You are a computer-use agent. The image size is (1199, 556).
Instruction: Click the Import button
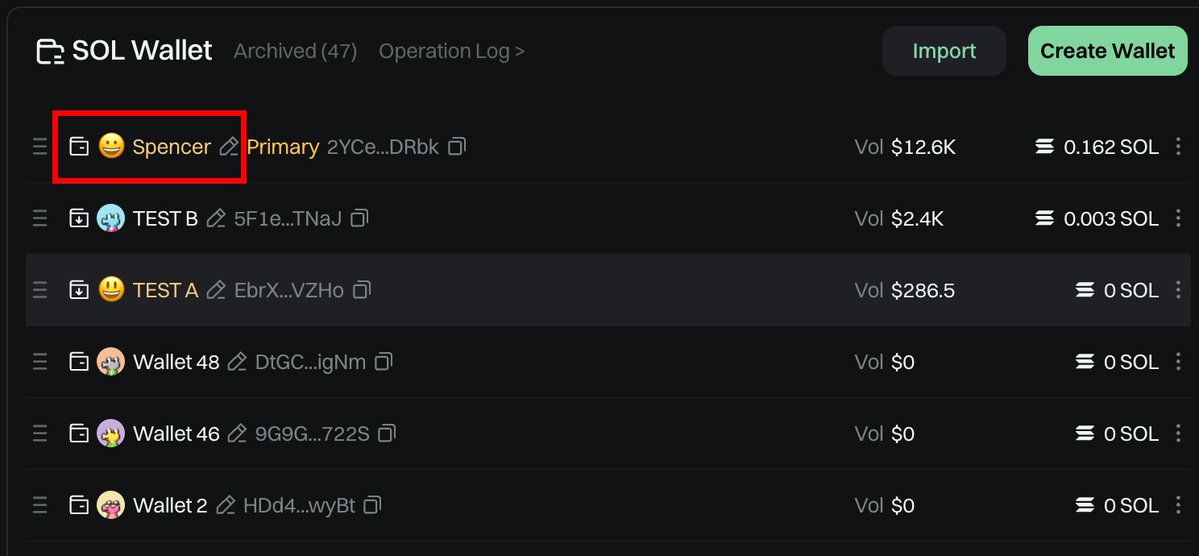pos(944,51)
